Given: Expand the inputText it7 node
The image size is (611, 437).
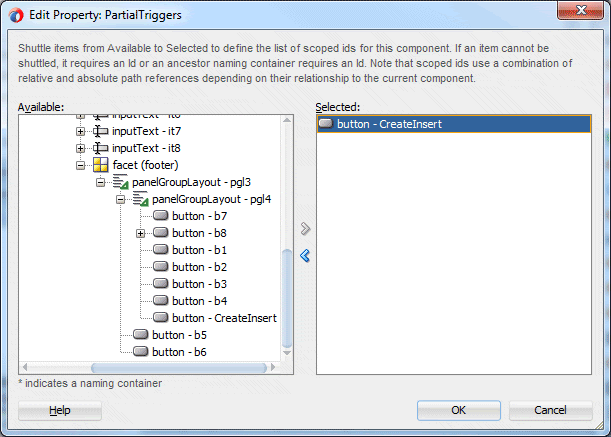Looking at the screenshot, I should click(81, 131).
